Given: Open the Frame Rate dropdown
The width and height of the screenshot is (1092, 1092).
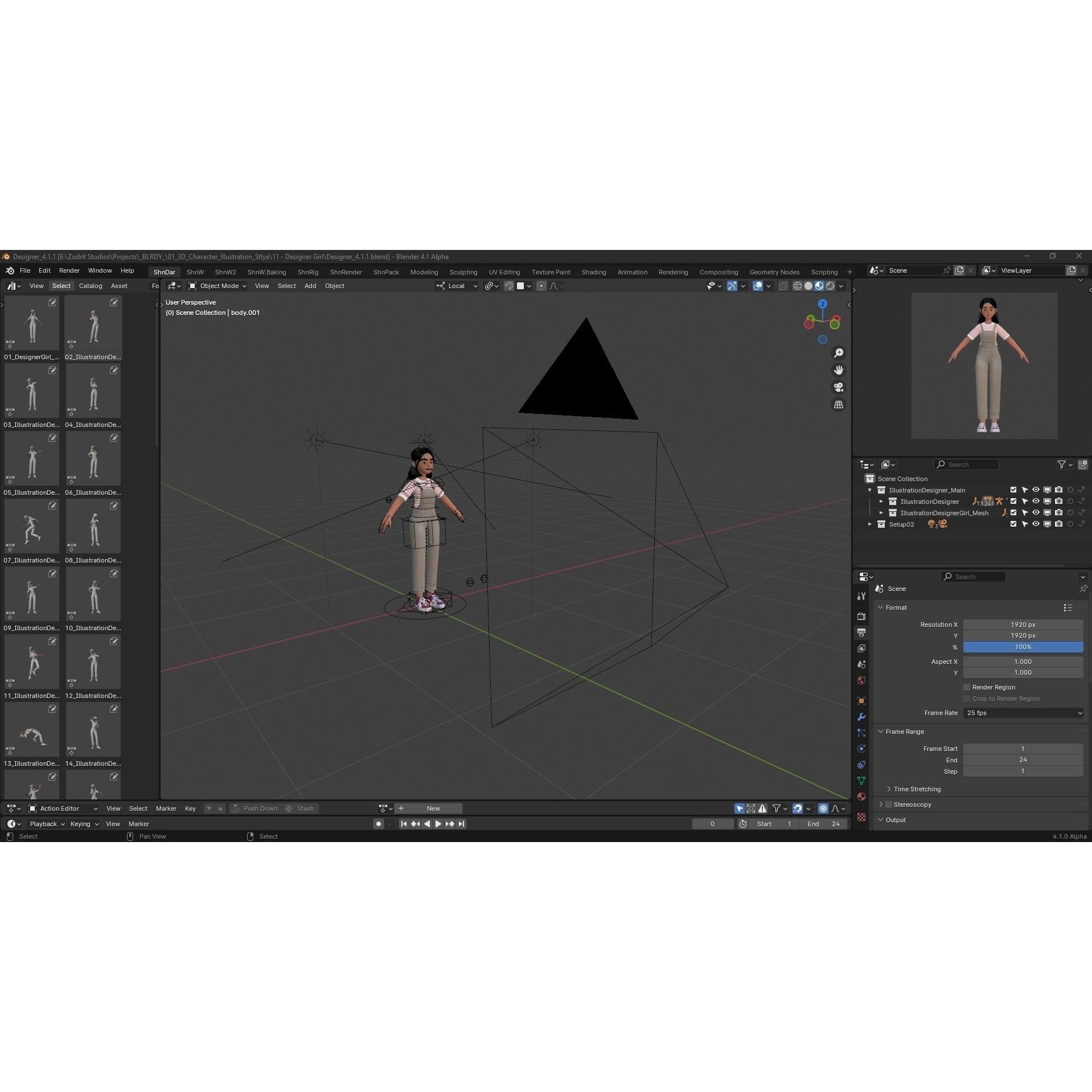Looking at the screenshot, I should [x=1023, y=713].
